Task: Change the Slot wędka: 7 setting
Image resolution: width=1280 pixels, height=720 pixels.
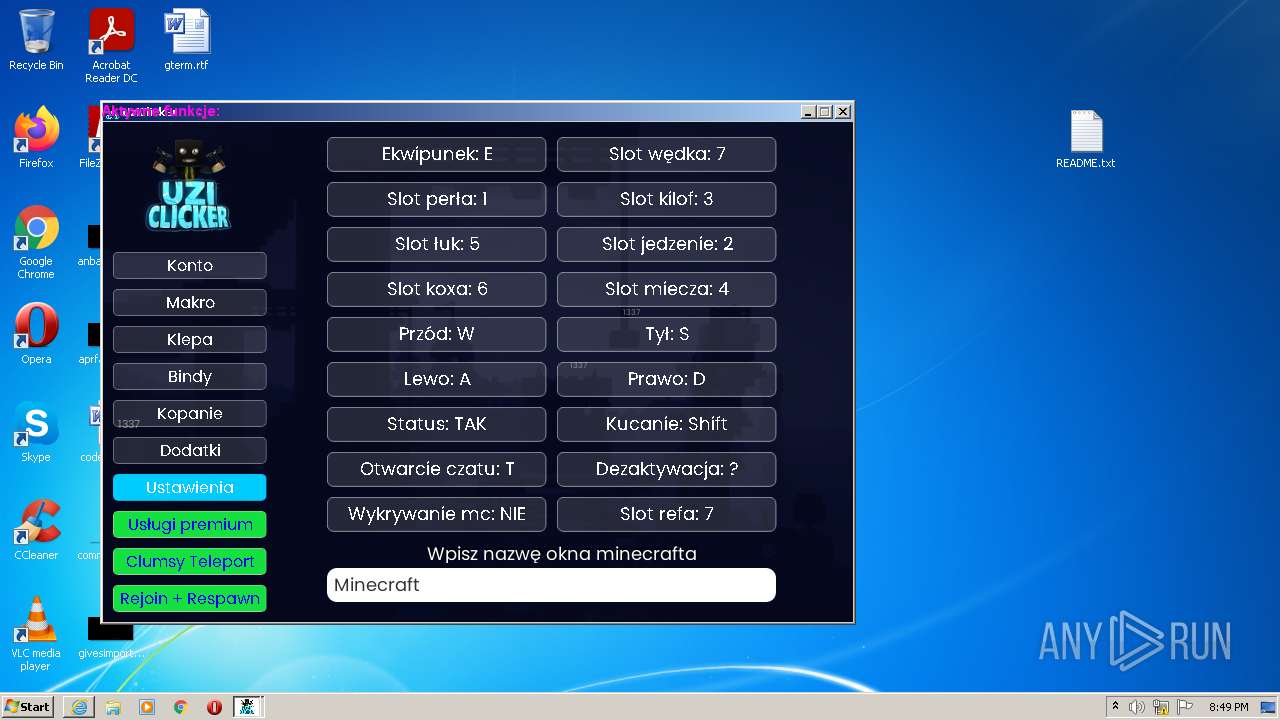Action: pos(667,154)
